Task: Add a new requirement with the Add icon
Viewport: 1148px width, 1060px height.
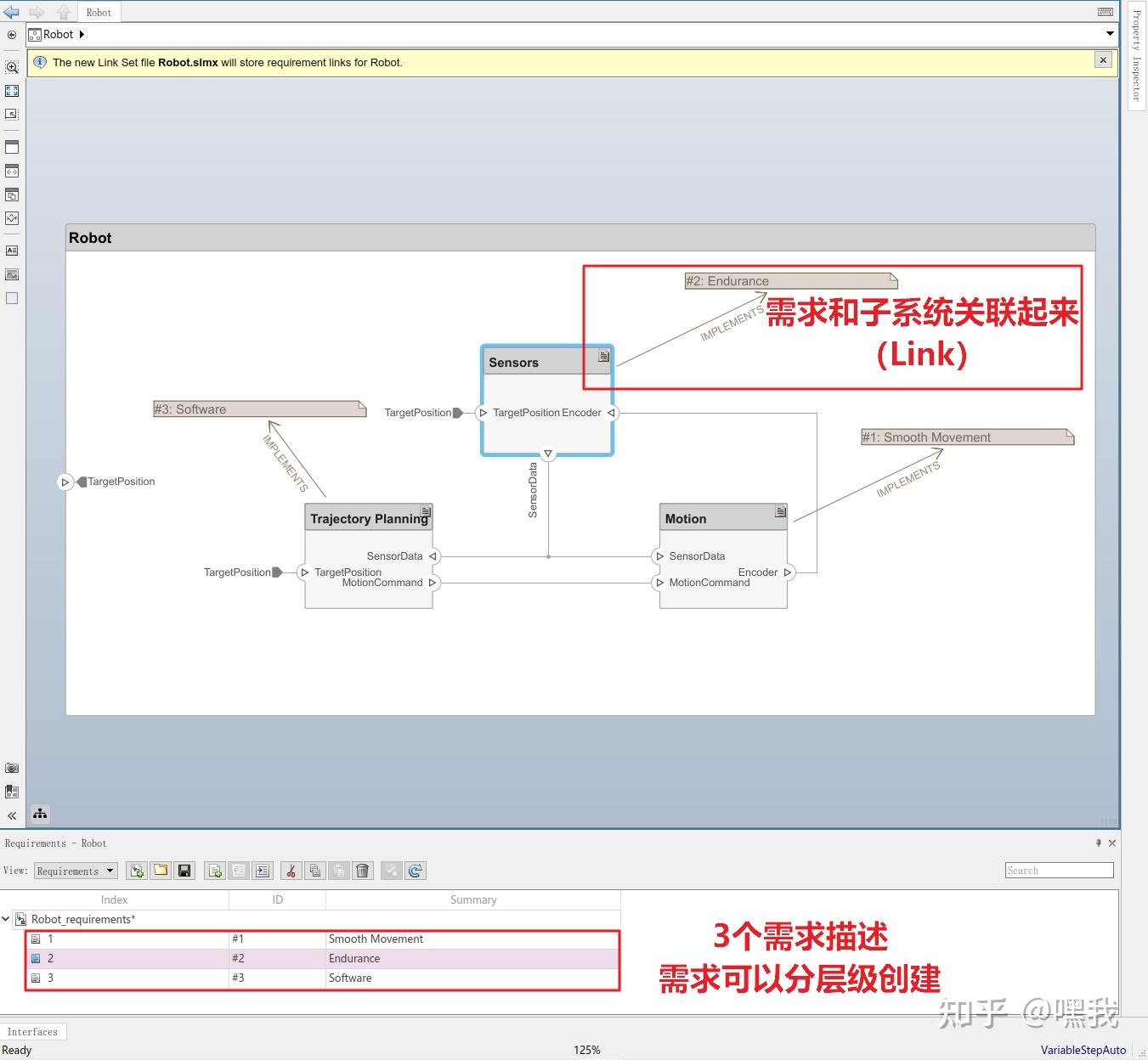Action: click(214, 870)
